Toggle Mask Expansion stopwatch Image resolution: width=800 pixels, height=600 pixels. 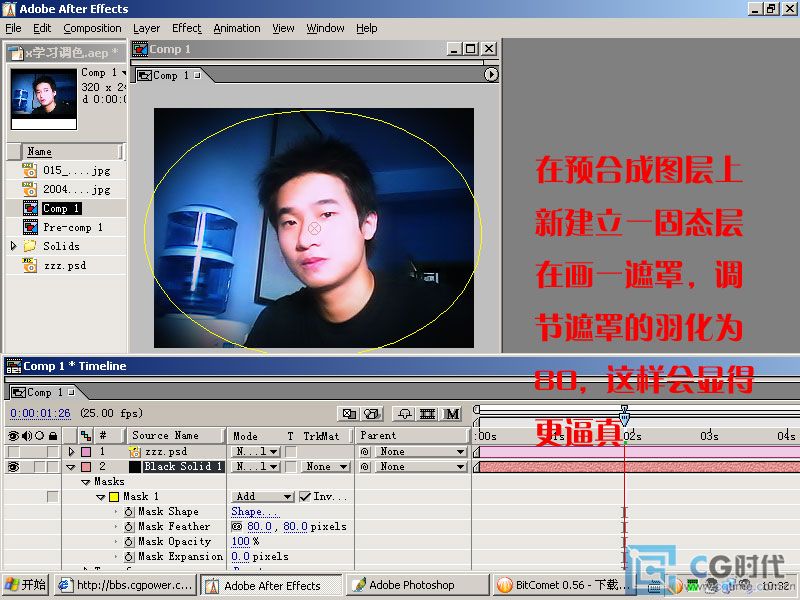click(x=129, y=557)
